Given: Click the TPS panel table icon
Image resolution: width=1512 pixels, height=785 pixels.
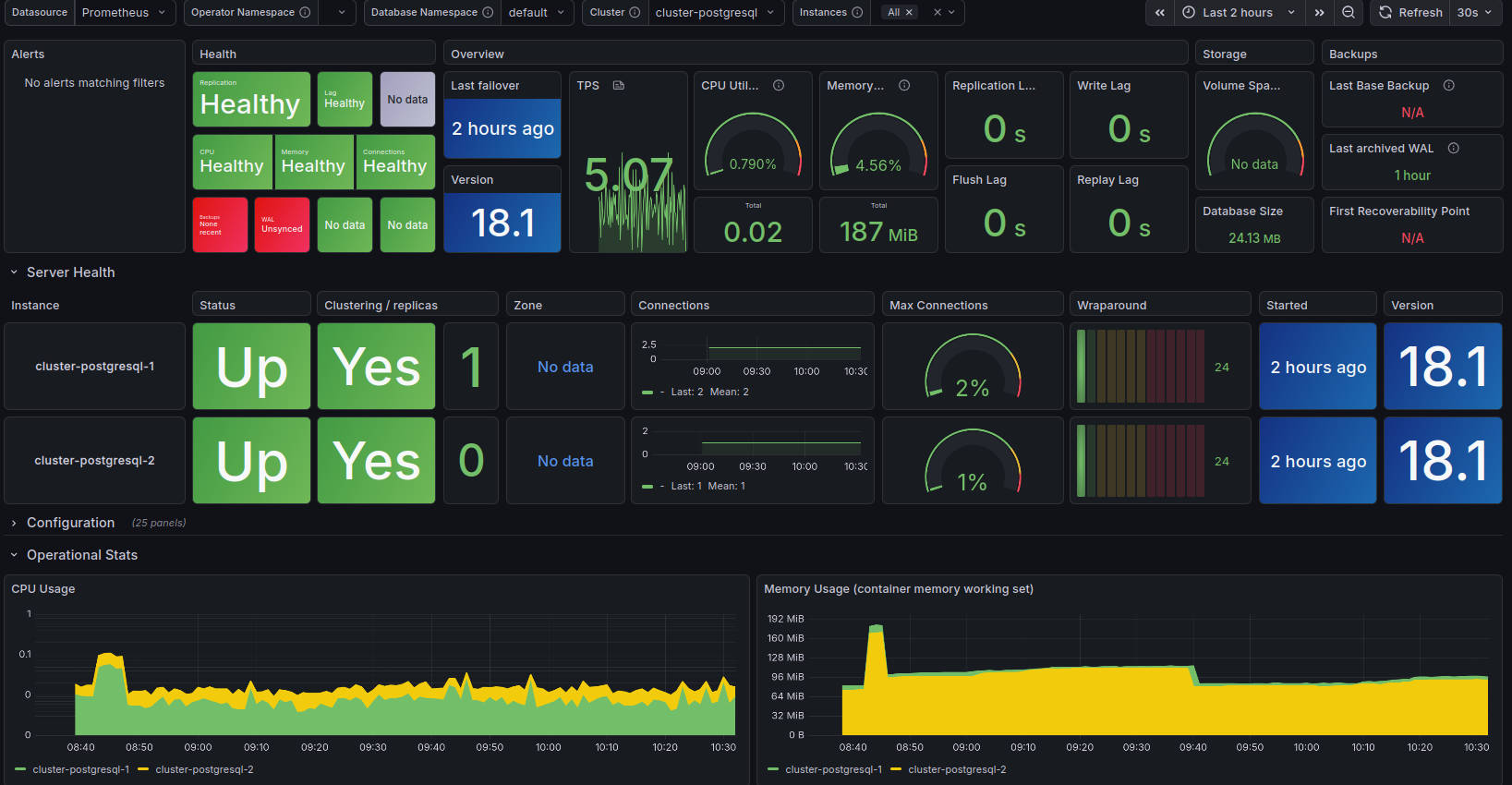Looking at the screenshot, I should 619,85.
